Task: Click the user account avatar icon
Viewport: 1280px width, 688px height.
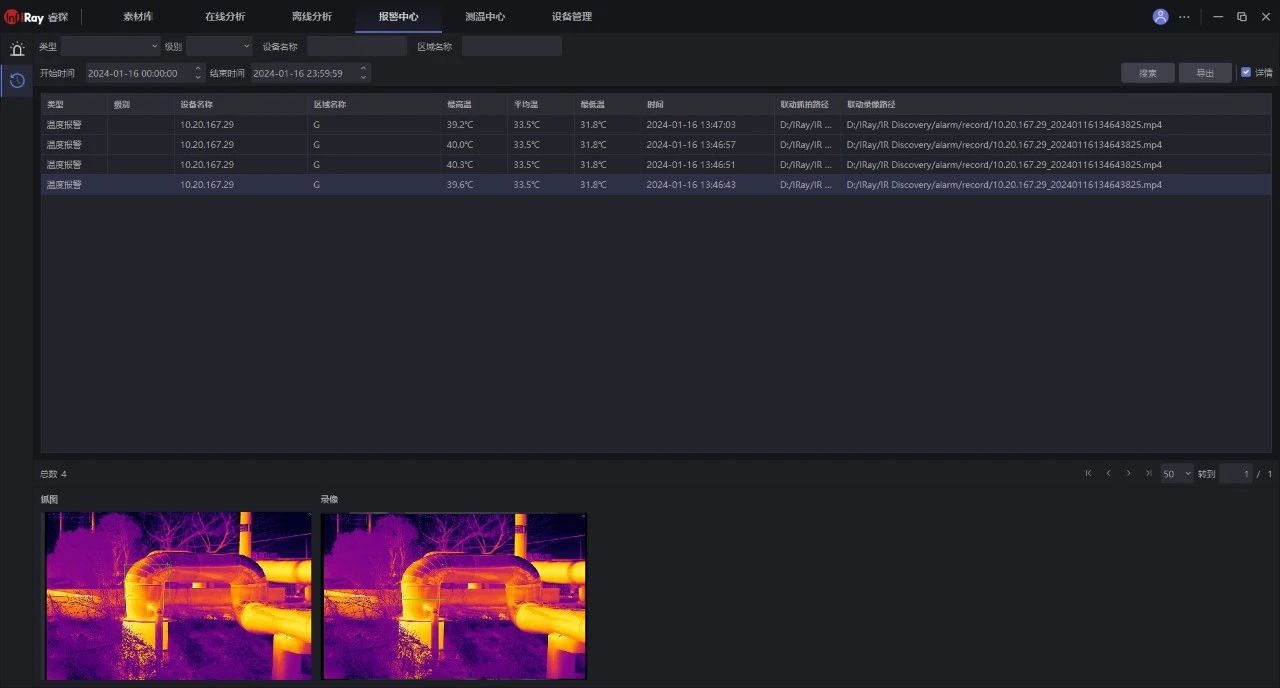Action: (1160, 16)
